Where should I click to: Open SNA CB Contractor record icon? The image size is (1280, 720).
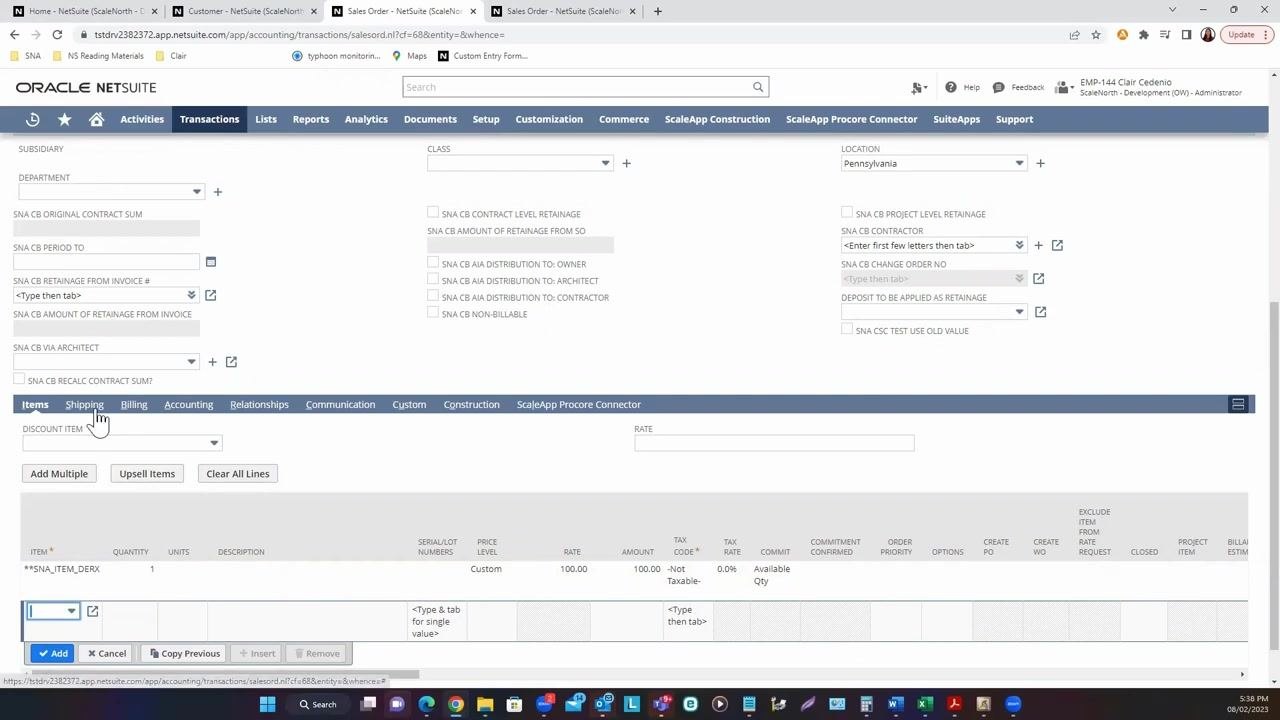point(1057,245)
